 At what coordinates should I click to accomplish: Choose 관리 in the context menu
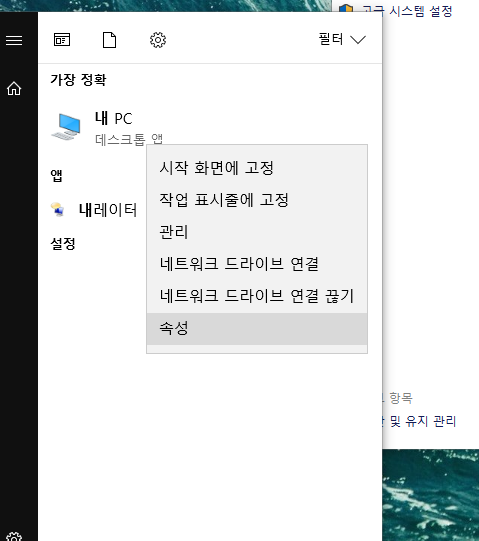point(257,232)
